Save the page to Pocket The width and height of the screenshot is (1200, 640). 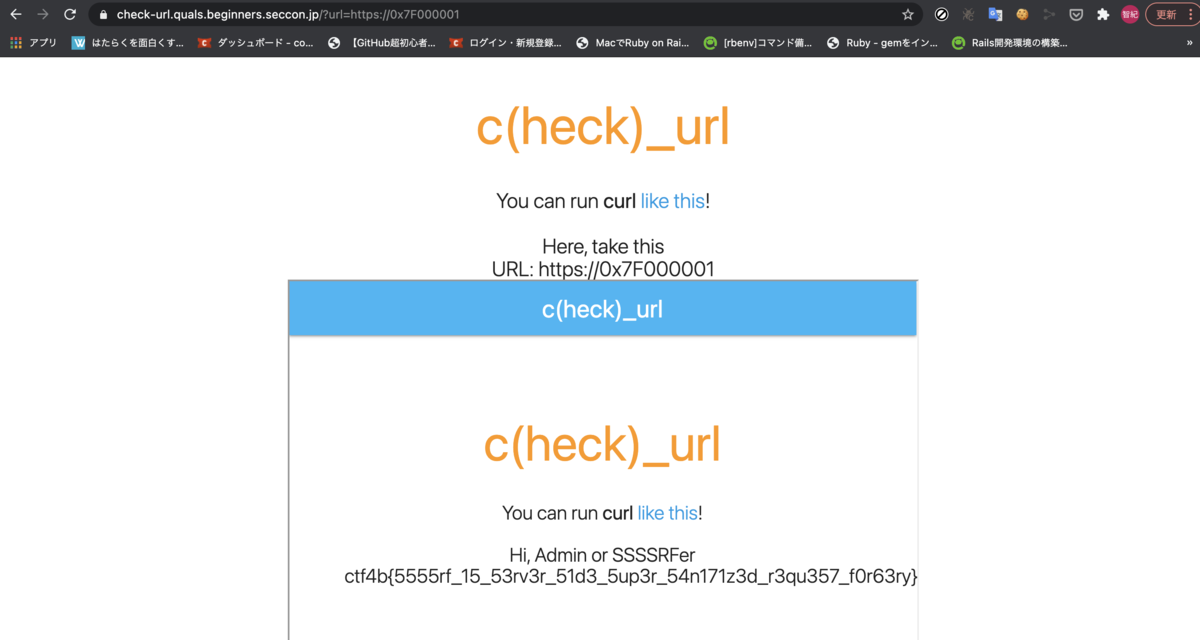tap(1076, 15)
